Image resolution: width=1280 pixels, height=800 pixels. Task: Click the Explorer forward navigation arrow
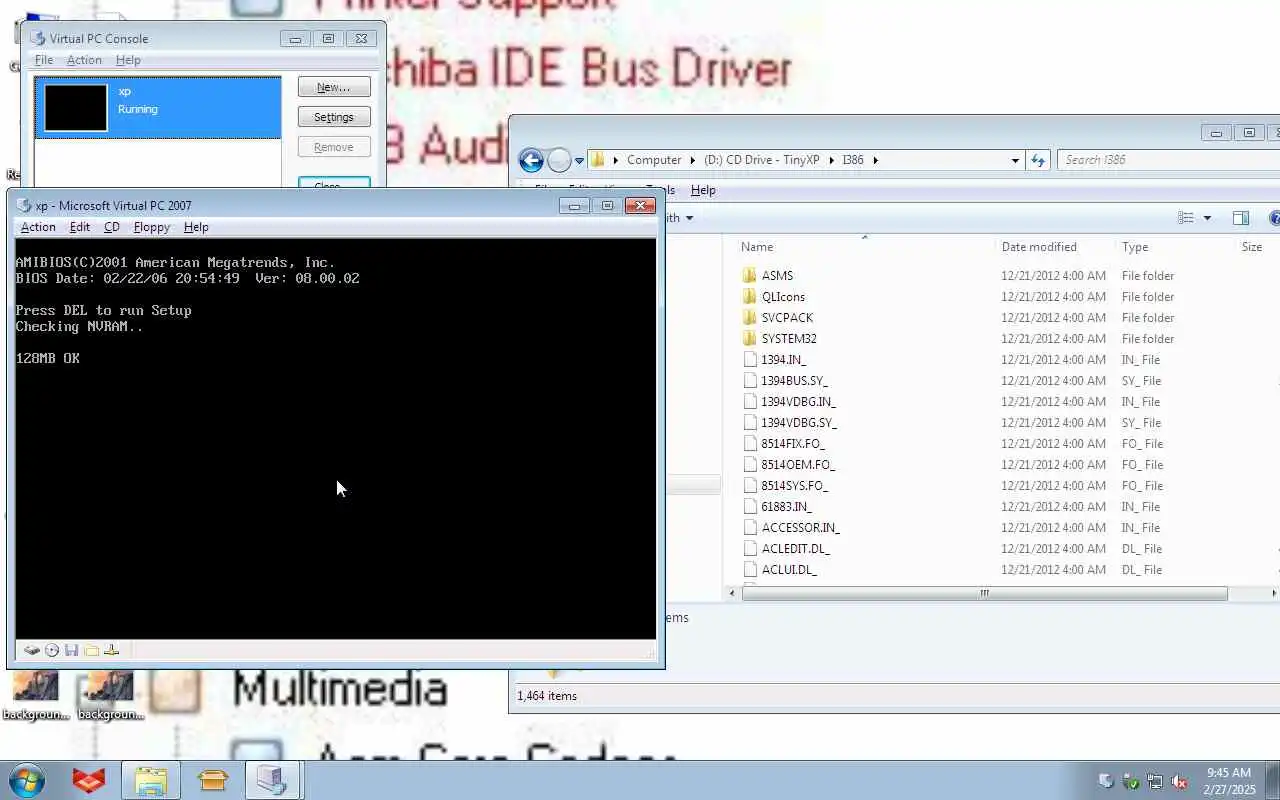pos(559,160)
